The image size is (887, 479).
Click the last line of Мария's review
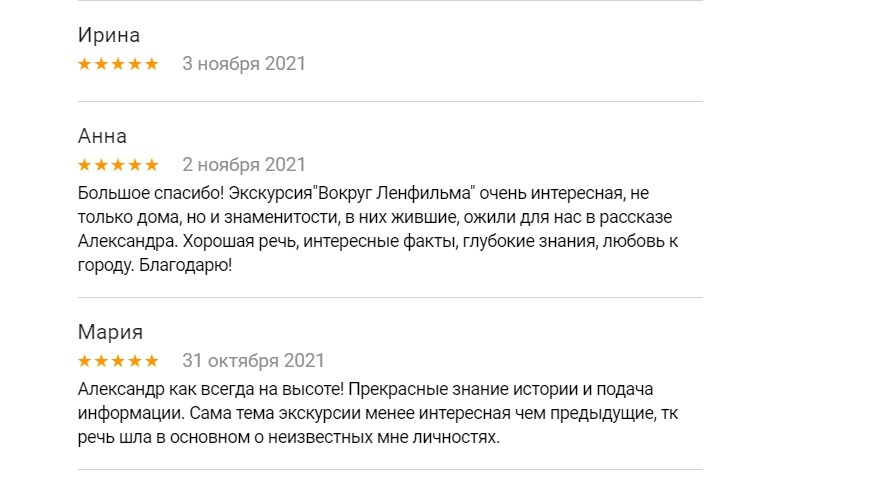pyautogui.click(x=287, y=436)
